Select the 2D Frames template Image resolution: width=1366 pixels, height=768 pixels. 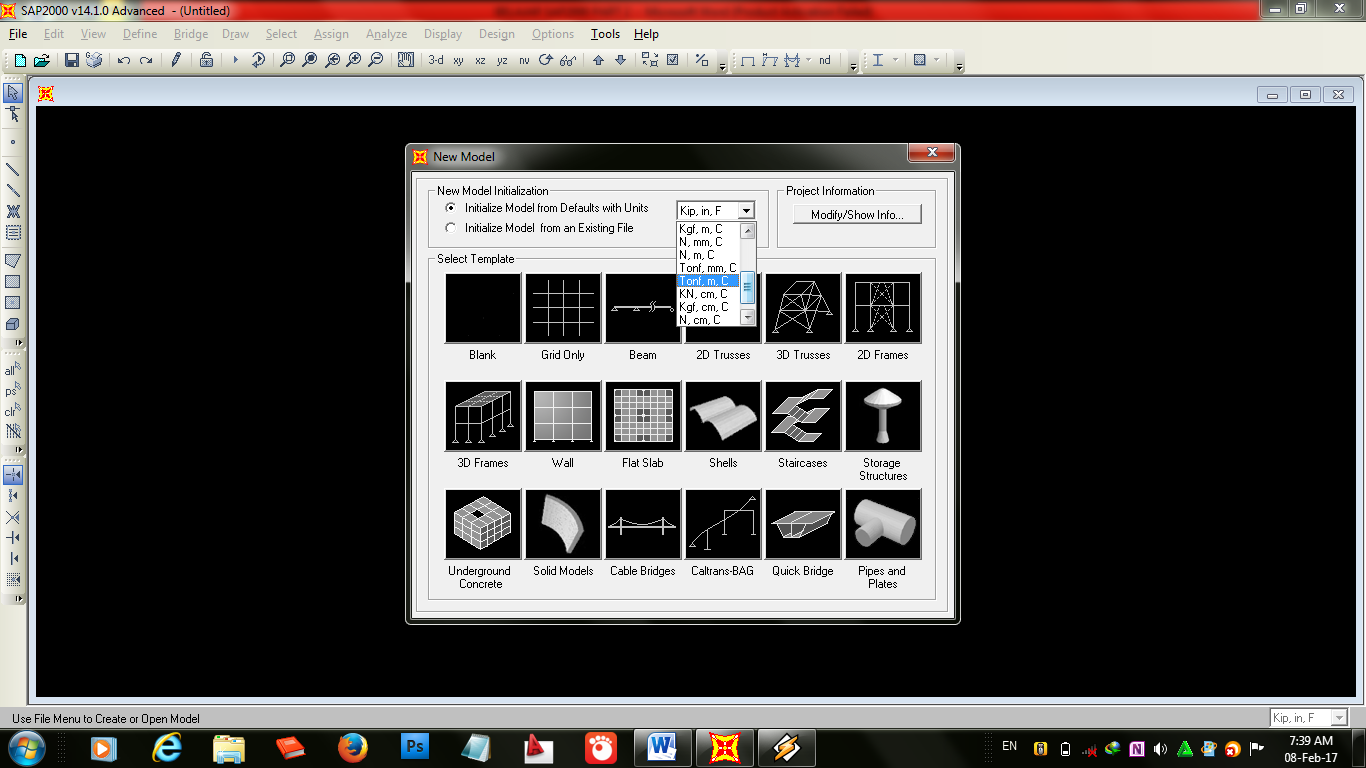(883, 308)
